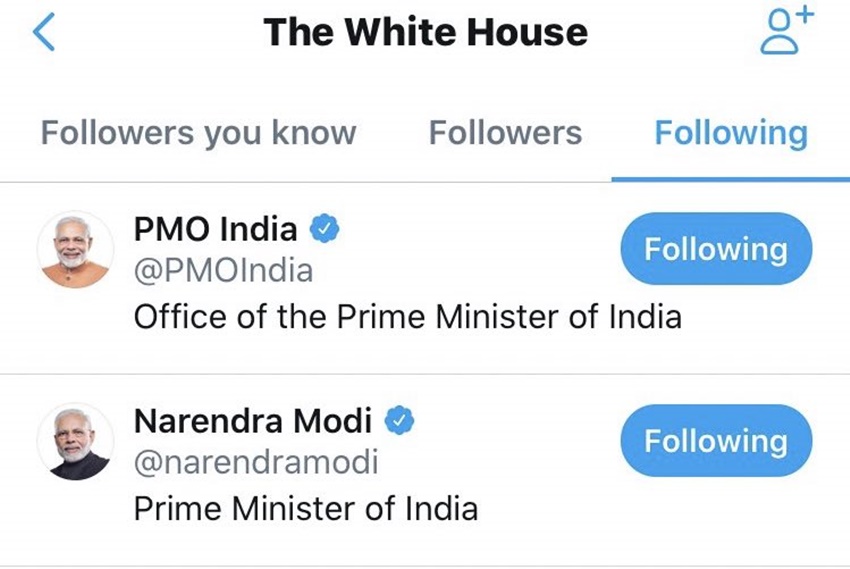Click Narendra Modi verified badge

point(400,421)
